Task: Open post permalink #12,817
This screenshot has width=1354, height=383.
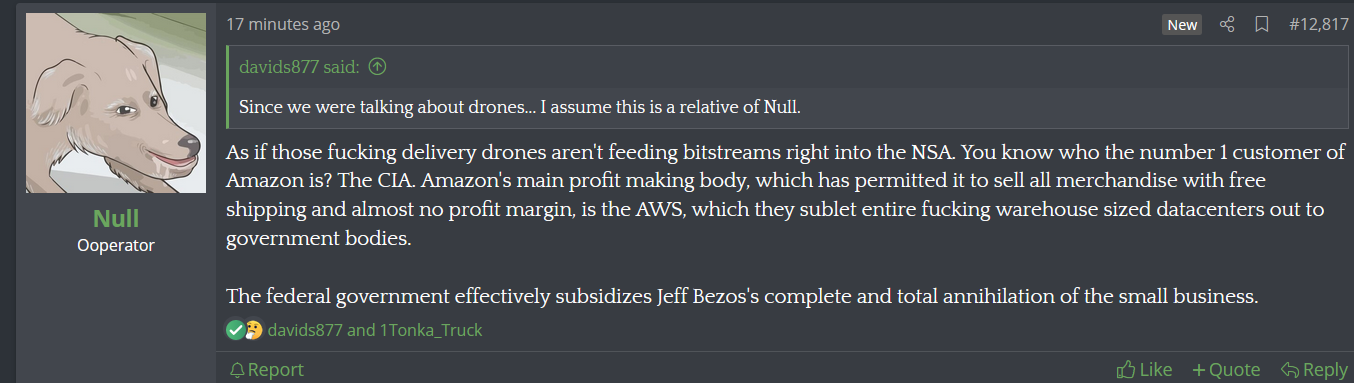Action: pyautogui.click(x=1319, y=25)
